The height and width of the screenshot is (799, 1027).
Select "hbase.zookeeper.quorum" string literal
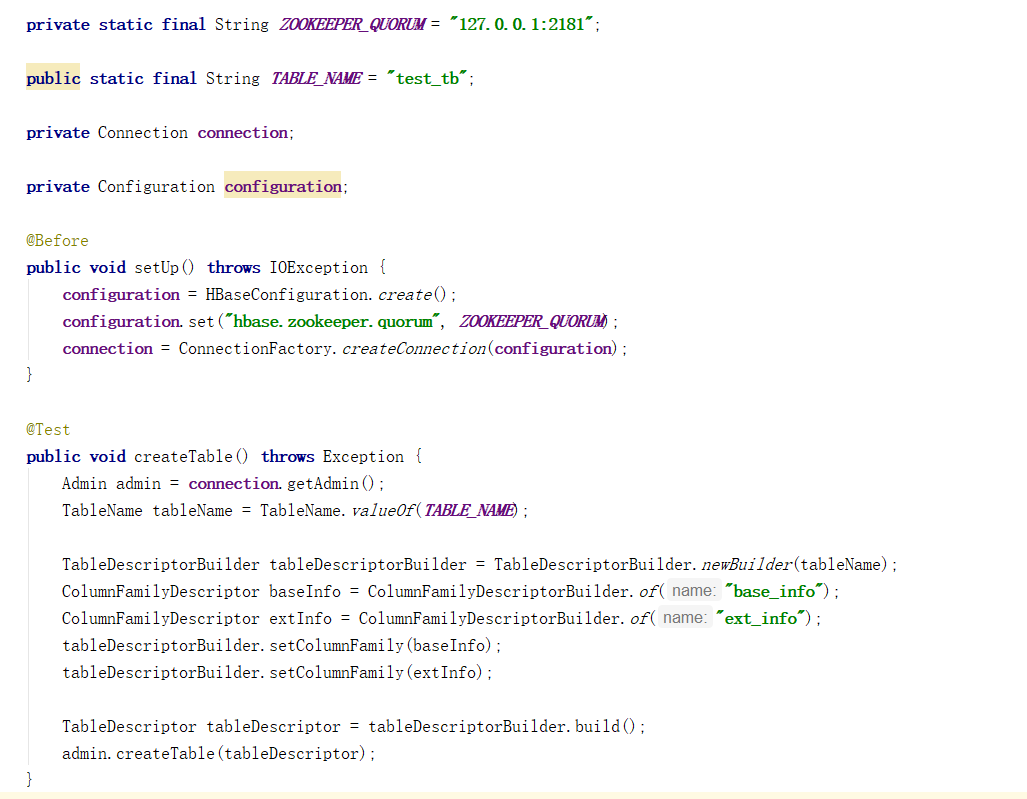(x=333, y=322)
